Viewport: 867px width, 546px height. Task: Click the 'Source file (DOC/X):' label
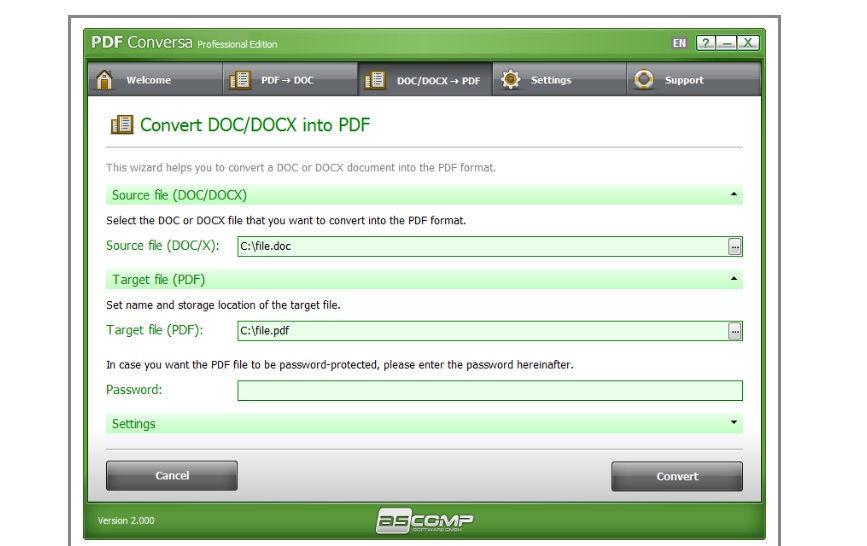[x=163, y=246]
